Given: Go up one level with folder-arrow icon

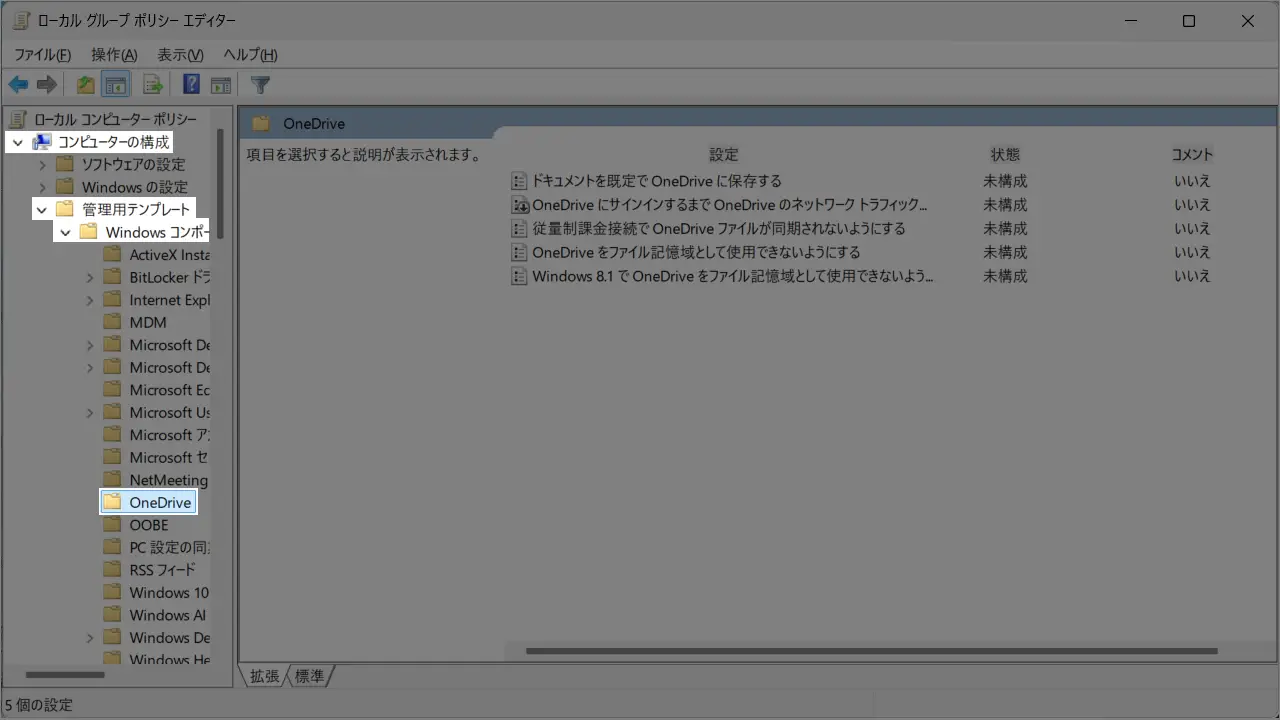Looking at the screenshot, I should 86,85.
